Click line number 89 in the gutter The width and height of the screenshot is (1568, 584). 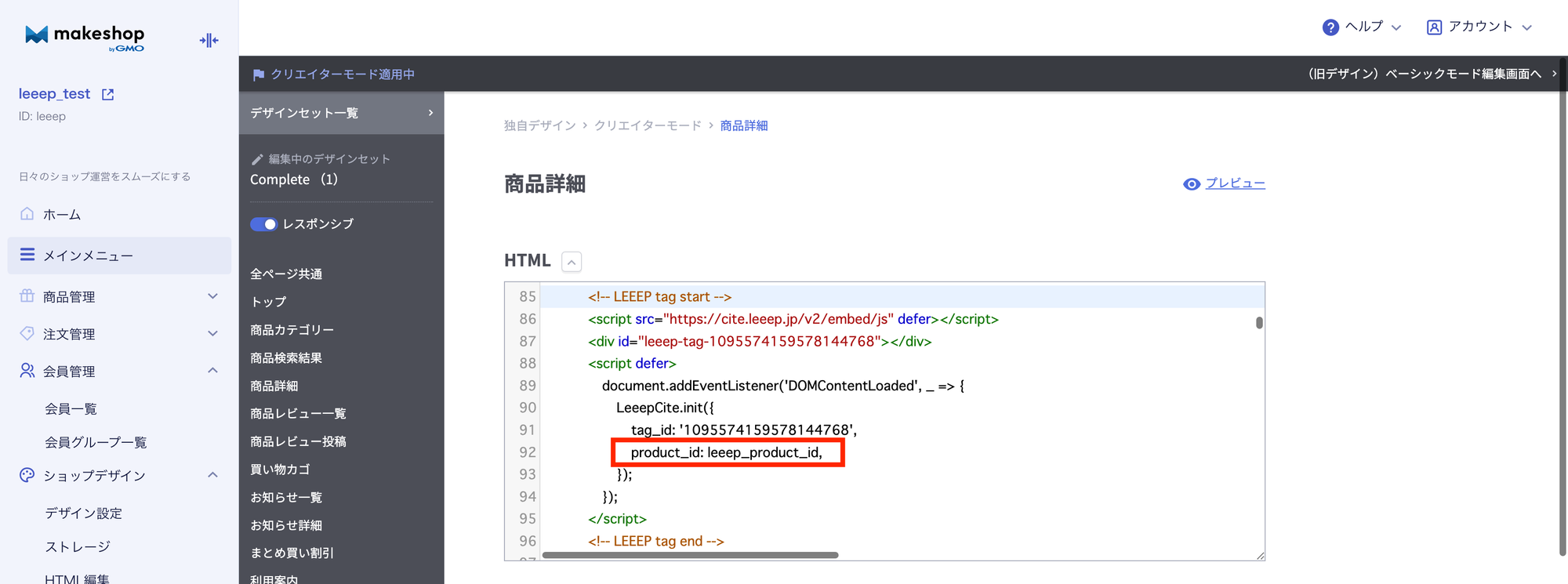click(528, 386)
